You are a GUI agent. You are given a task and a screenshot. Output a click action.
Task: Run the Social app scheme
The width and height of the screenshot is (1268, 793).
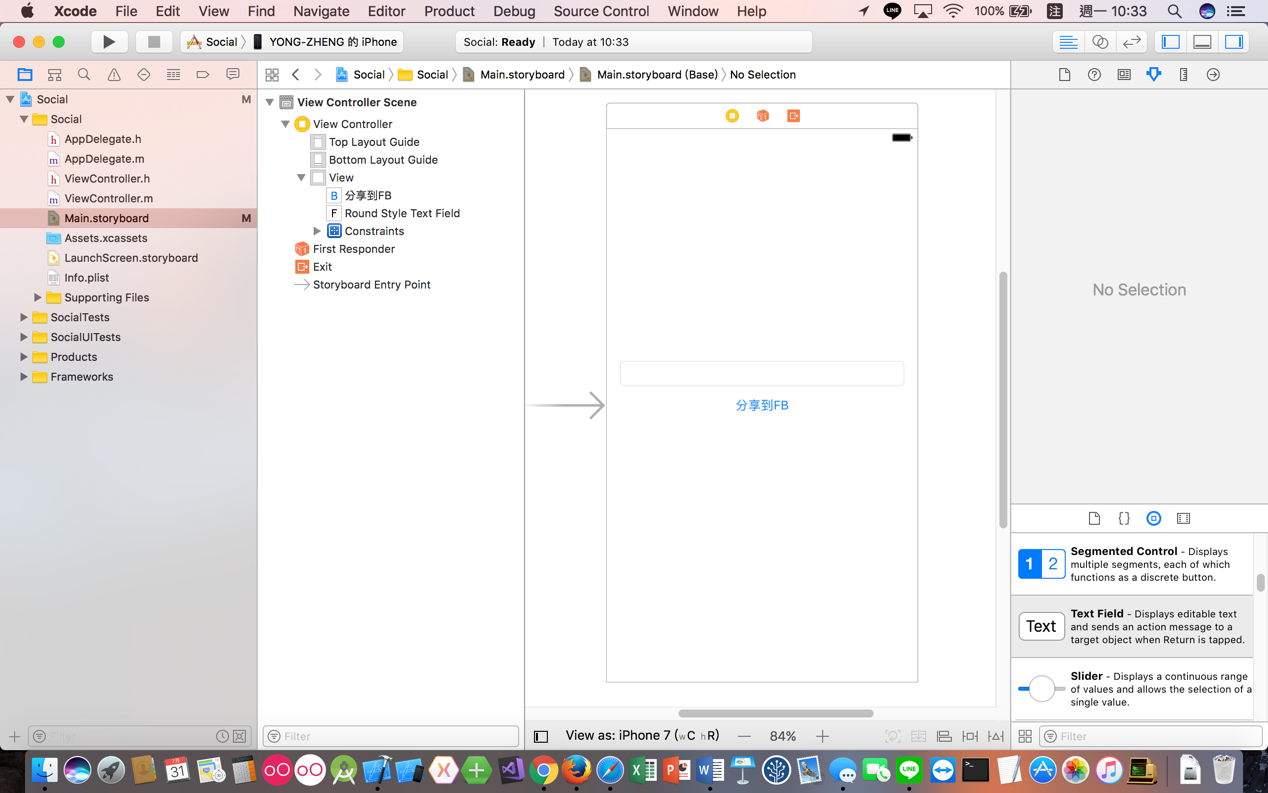click(112, 41)
